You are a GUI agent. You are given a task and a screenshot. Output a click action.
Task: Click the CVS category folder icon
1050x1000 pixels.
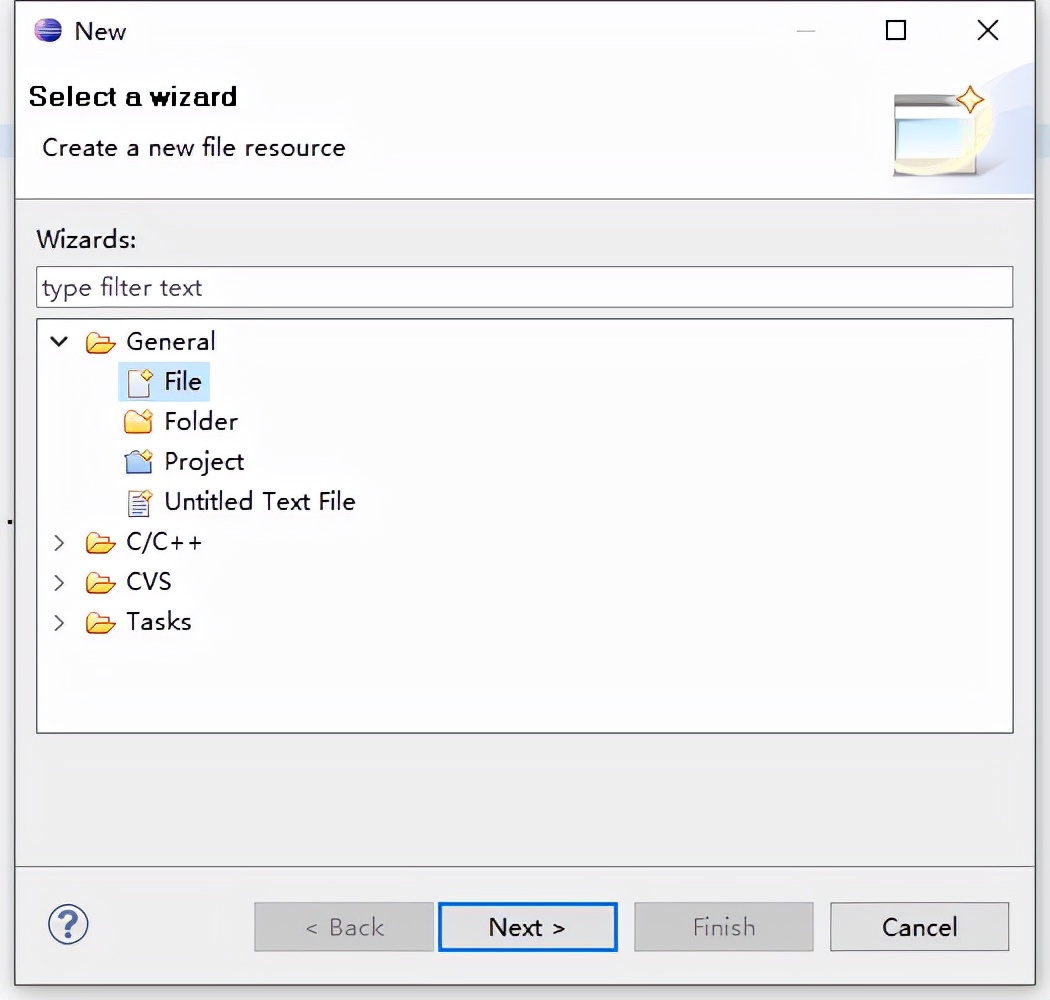(100, 583)
